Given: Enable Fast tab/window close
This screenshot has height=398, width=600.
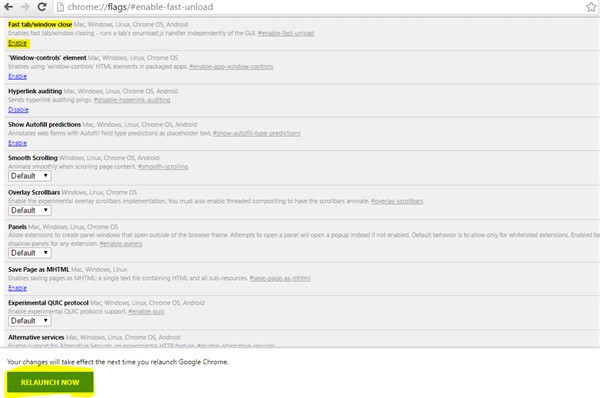Looking at the screenshot, I should [x=18, y=43].
